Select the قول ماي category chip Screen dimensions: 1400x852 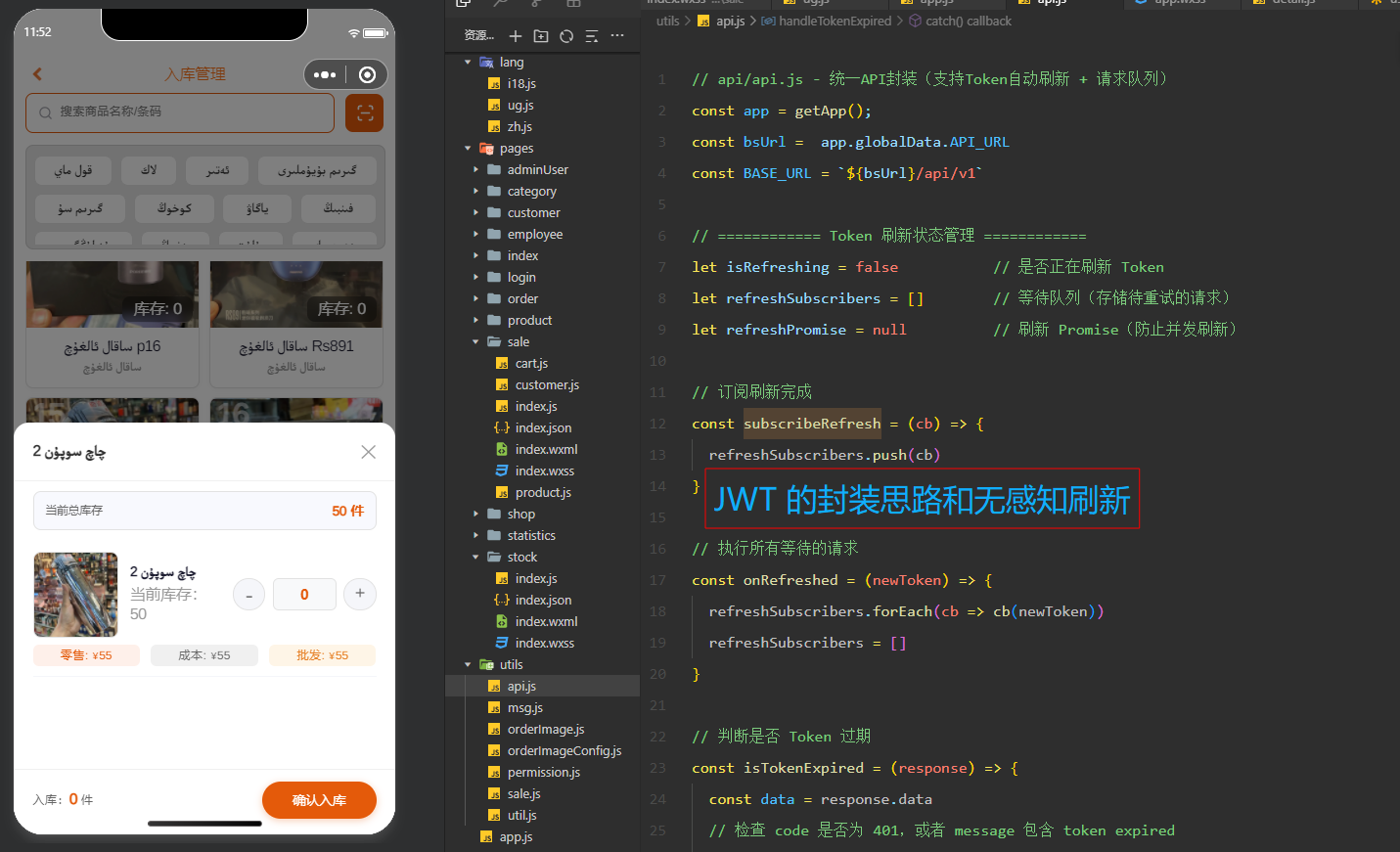click(73, 170)
